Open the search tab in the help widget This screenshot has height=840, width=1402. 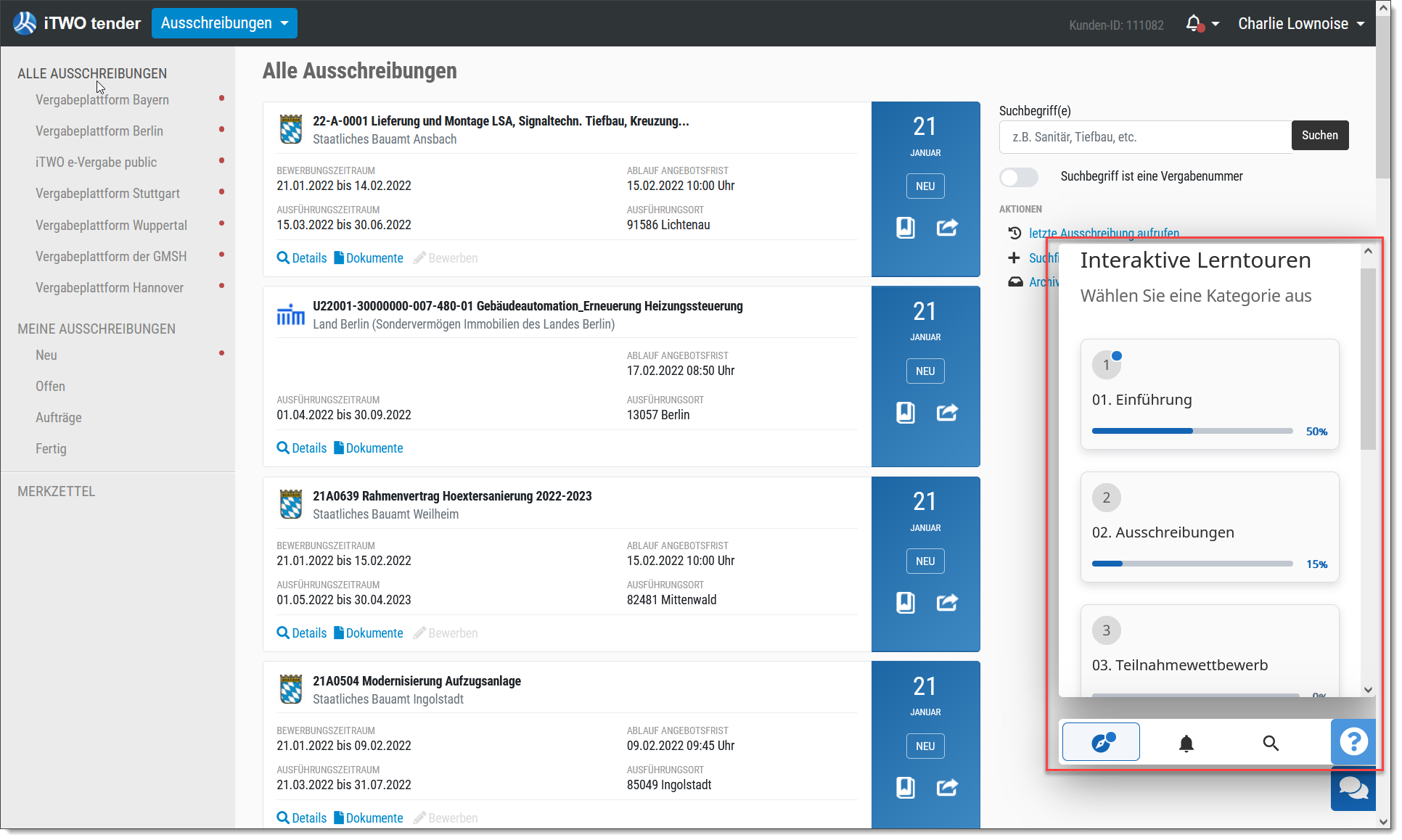1271,743
